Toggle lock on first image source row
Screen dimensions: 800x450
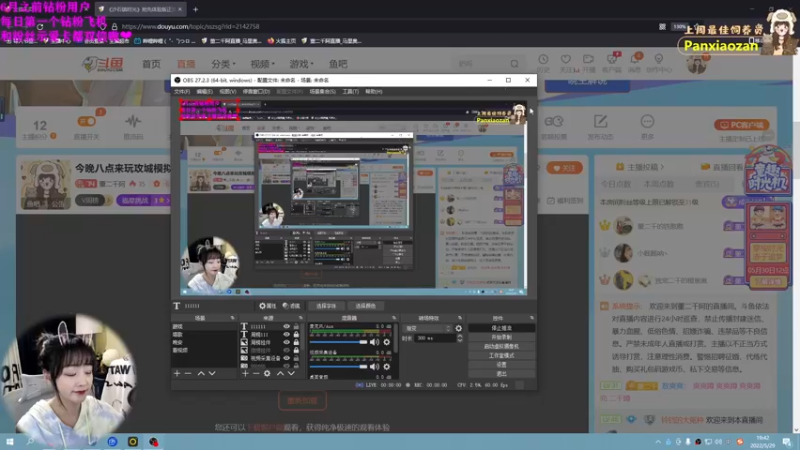click(296, 342)
